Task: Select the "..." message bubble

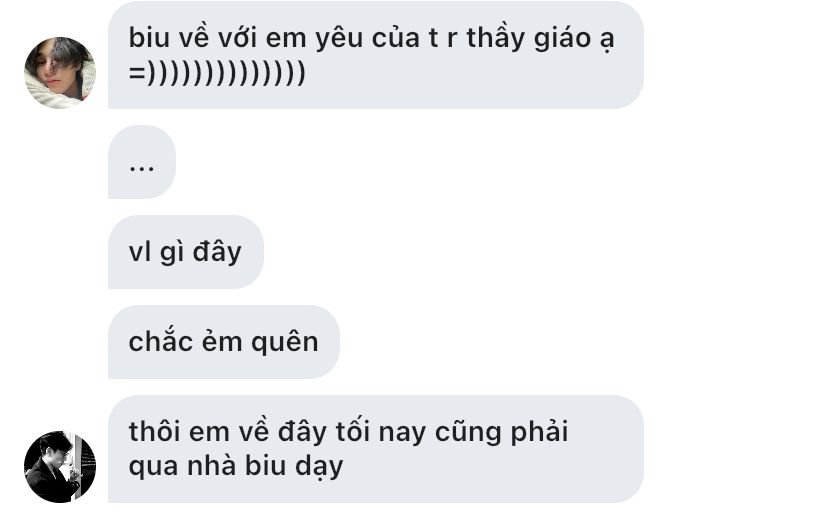Action: click(142, 162)
